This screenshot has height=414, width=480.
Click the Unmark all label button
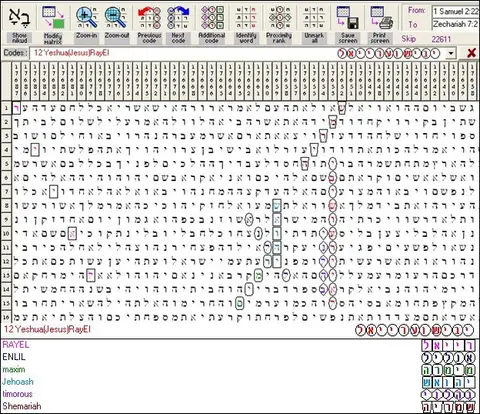click(x=314, y=38)
